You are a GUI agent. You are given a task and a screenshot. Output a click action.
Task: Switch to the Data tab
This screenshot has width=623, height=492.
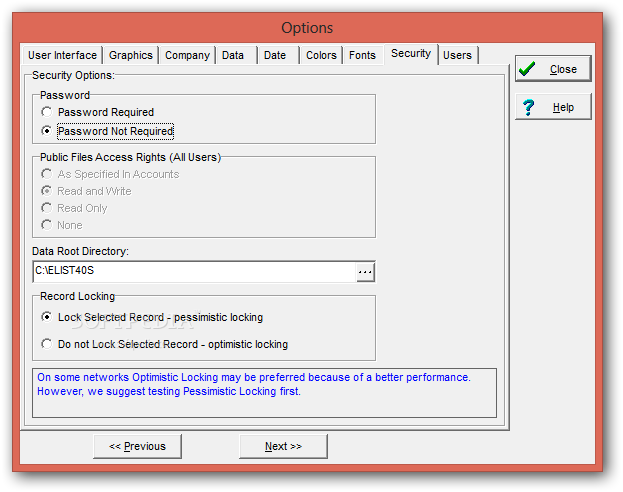236,55
